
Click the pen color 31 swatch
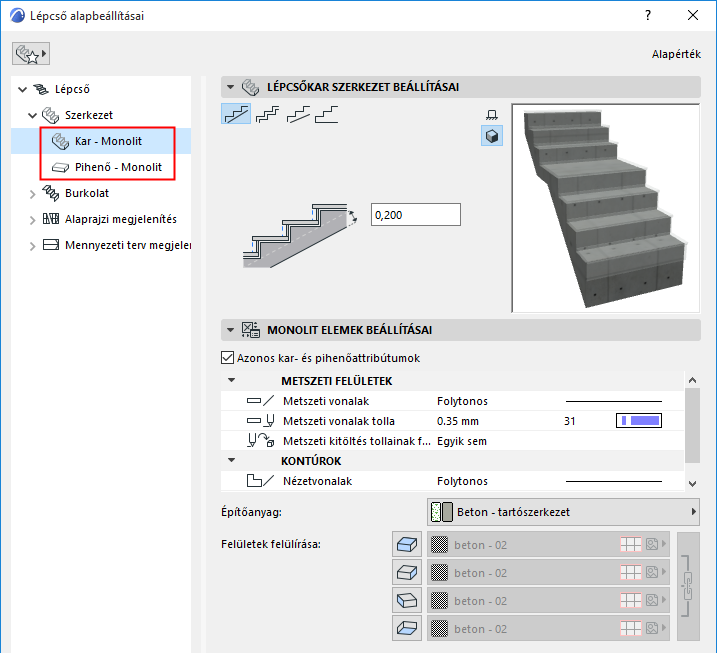click(639, 421)
